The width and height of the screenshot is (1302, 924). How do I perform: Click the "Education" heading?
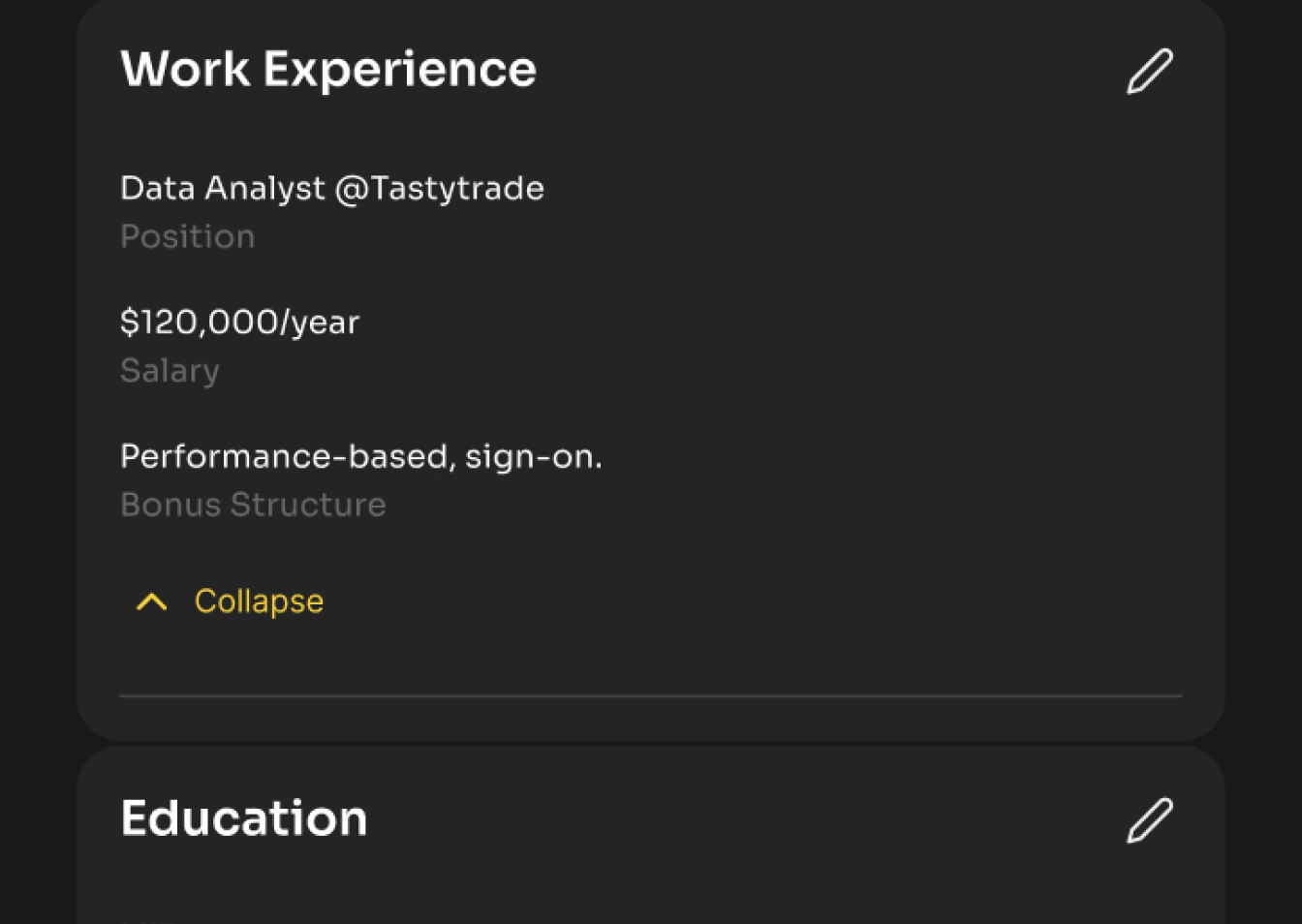244,818
